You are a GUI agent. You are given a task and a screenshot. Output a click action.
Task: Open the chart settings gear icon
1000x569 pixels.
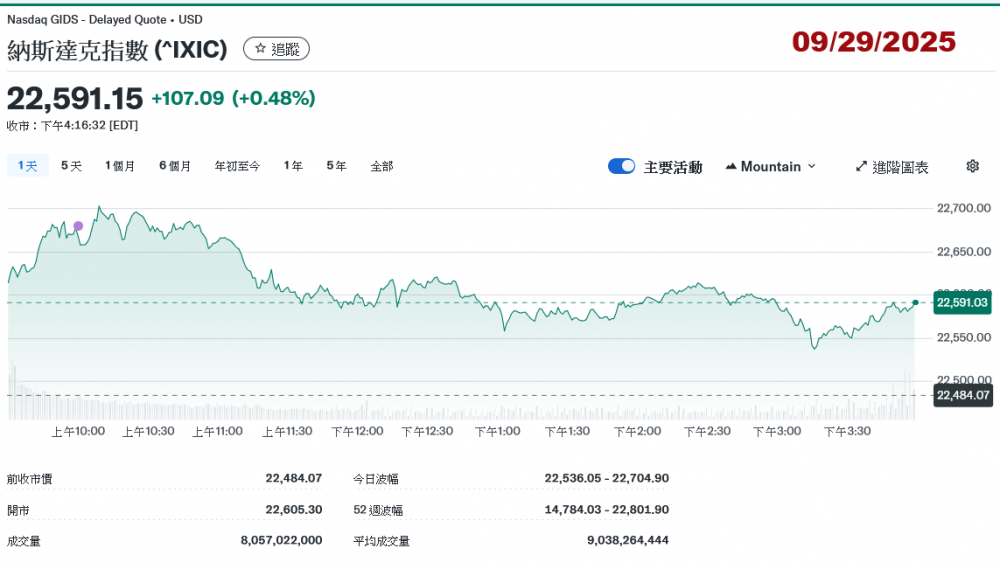point(972,166)
